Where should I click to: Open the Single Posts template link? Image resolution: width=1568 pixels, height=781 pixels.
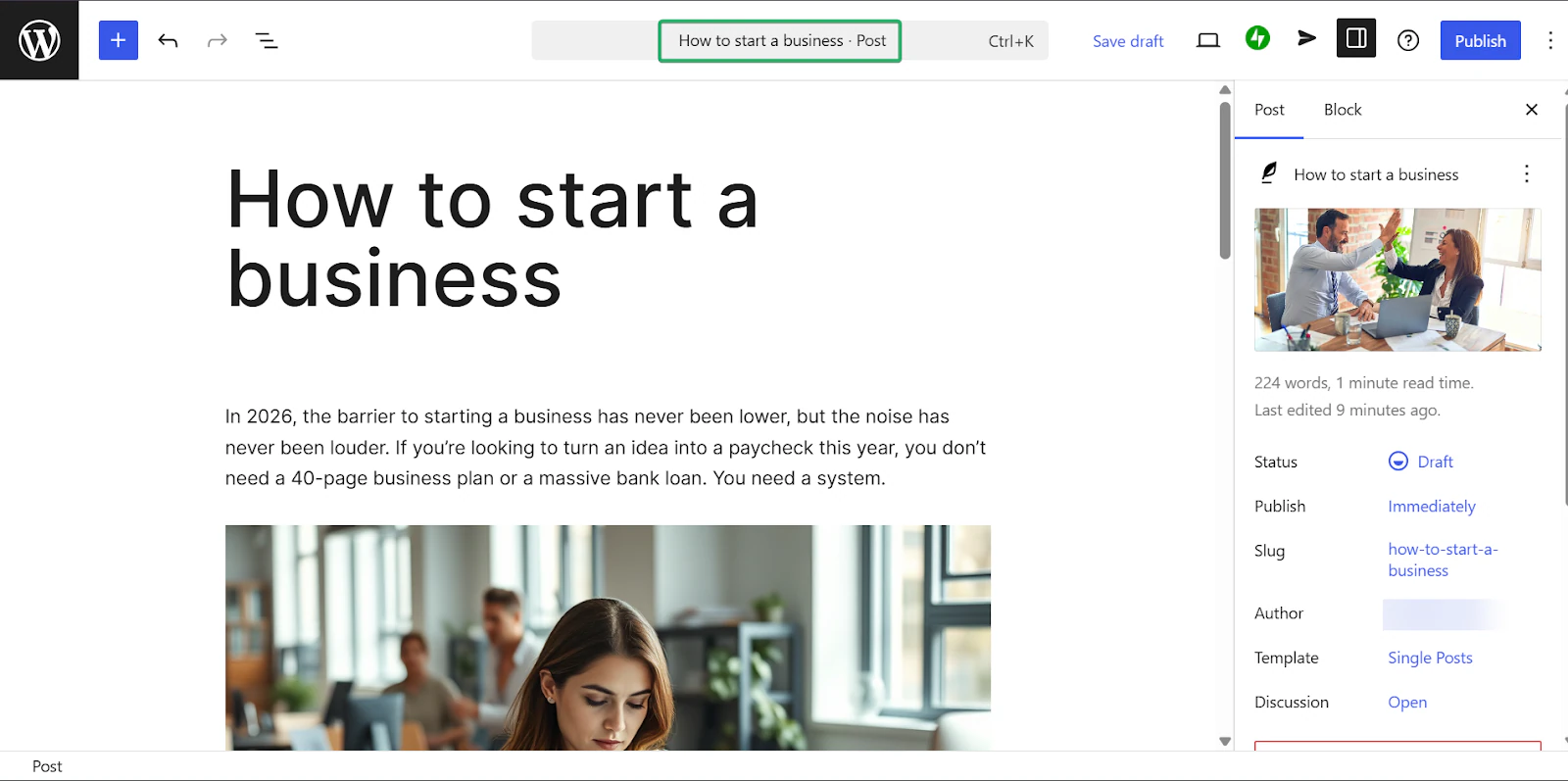click(x=1430, y=658)
